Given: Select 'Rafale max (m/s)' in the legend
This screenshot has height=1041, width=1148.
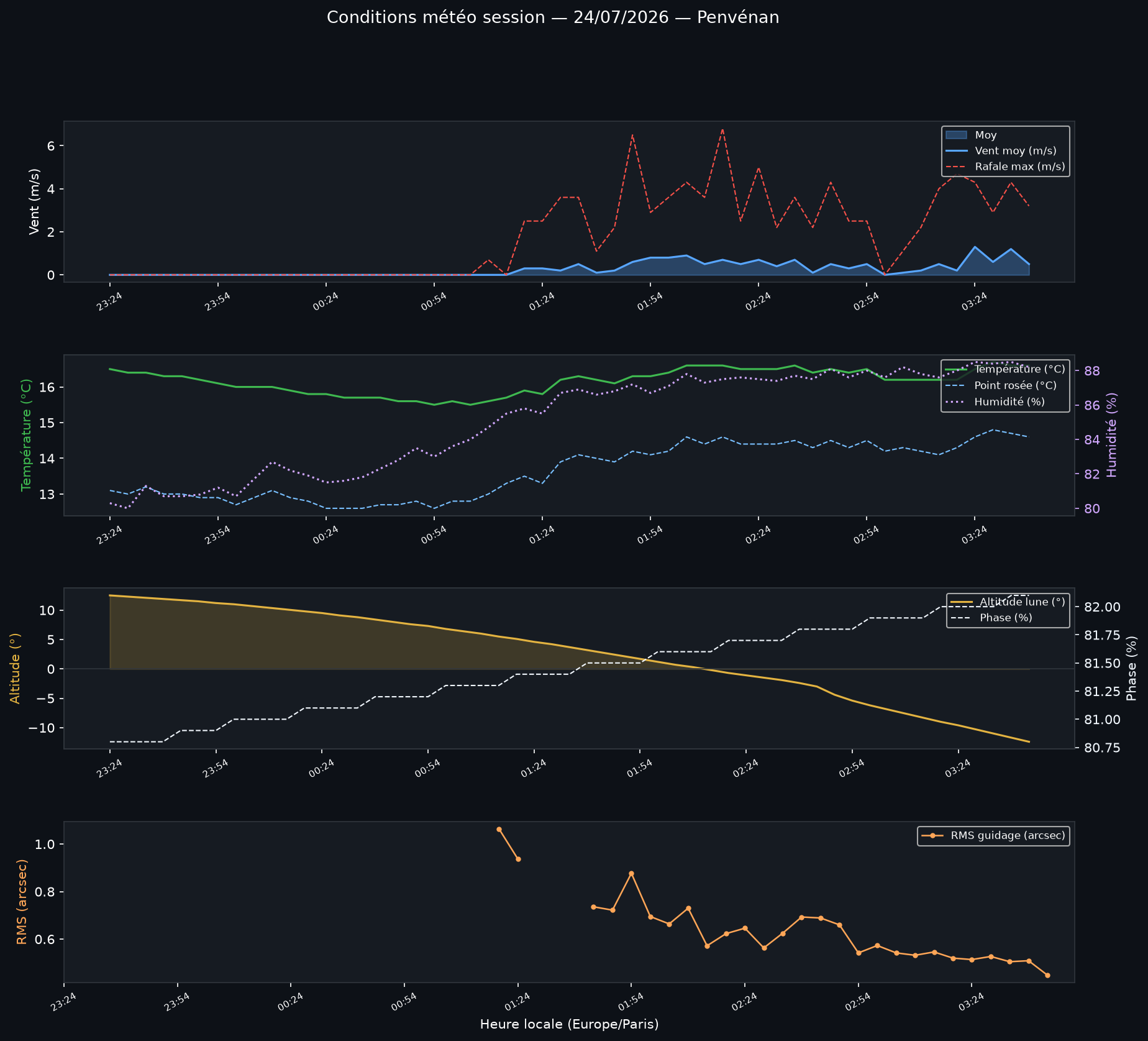Looking at the screenshot, I should click(1020, 167).
